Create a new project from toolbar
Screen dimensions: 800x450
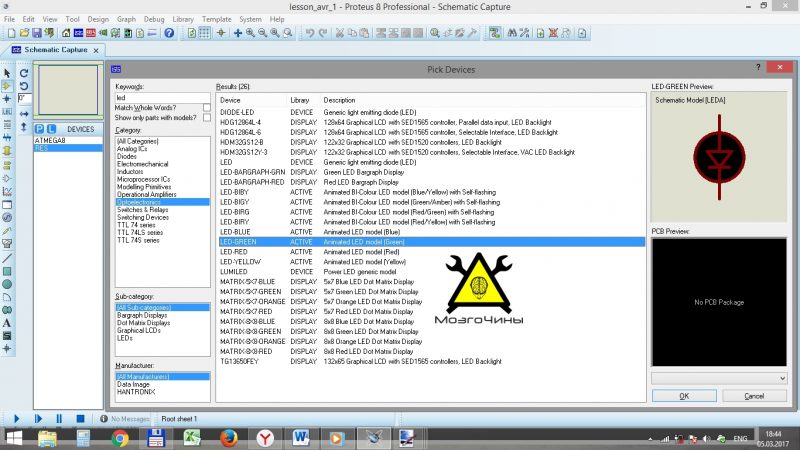tap(11, 33)
